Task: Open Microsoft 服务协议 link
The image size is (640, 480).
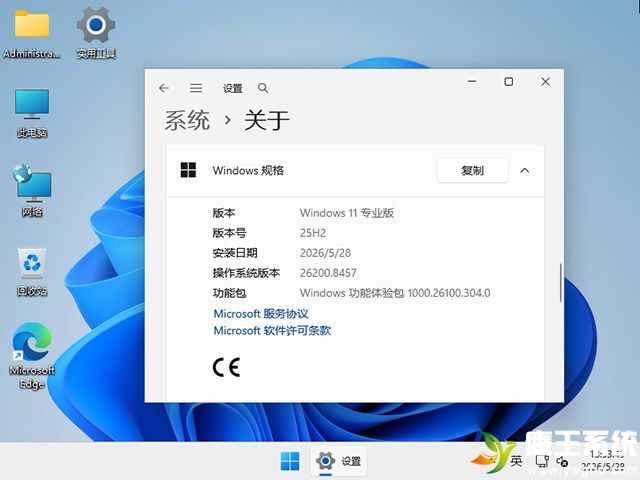Action: 261,313
